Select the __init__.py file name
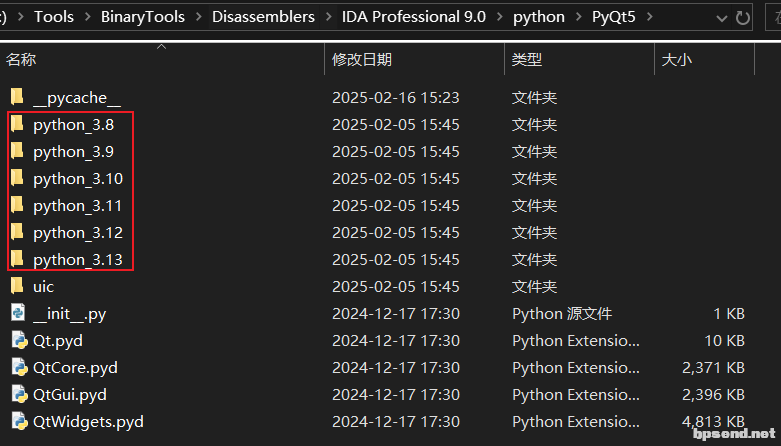Viewport: 781px width, 446px height. click(69, 314)
